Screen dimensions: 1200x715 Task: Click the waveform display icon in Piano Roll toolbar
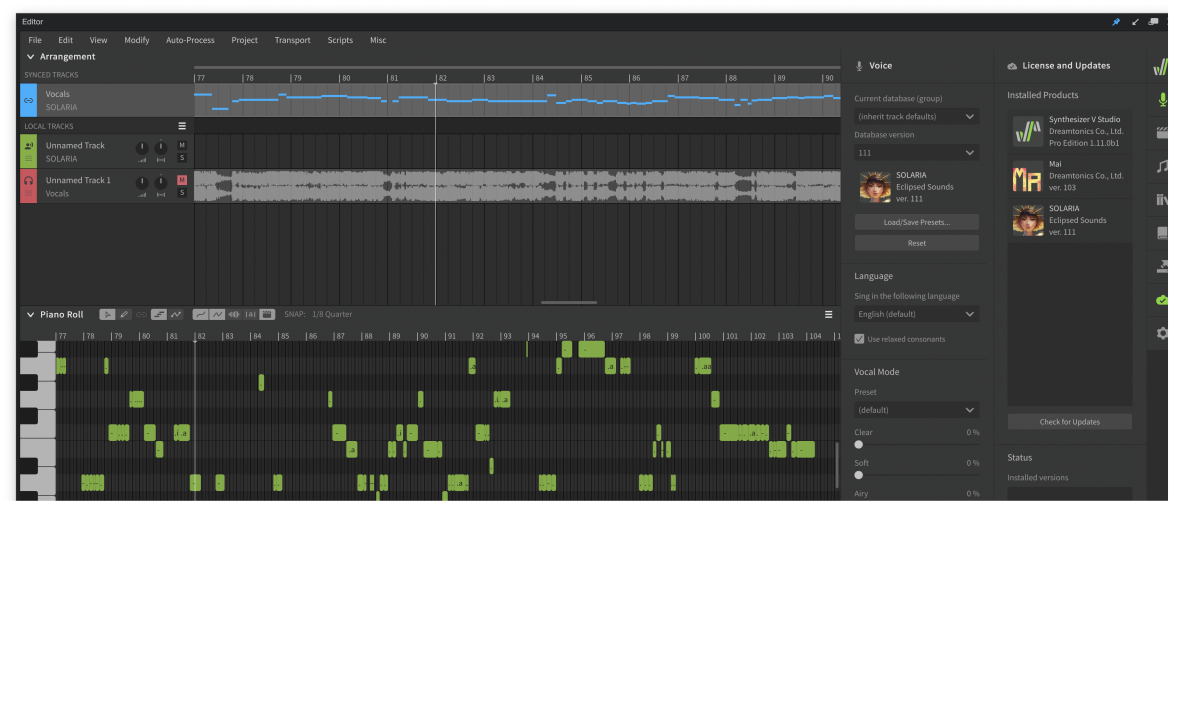point(234,314)
